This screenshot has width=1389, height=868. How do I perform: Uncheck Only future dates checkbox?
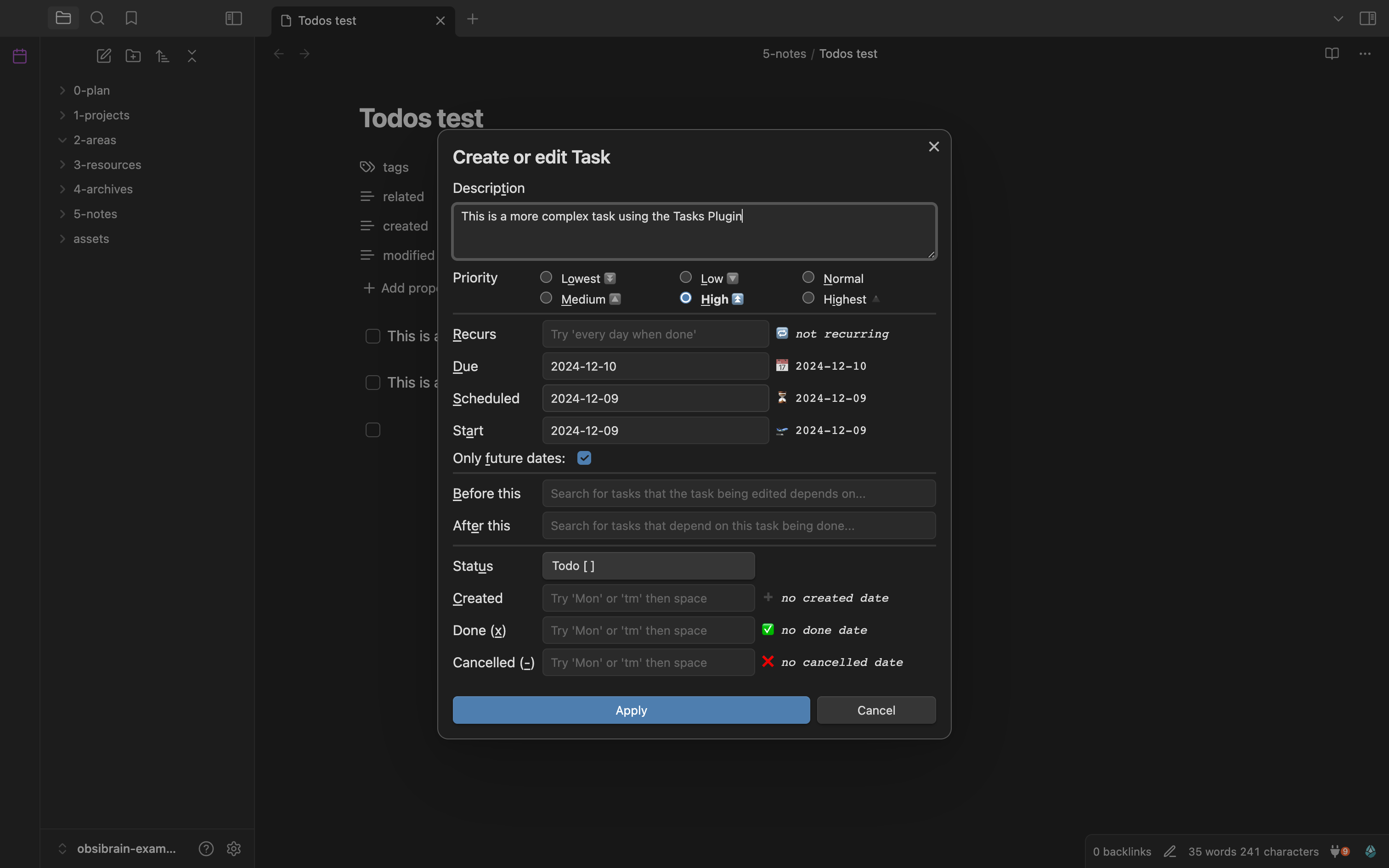click(x=584, y=458)
